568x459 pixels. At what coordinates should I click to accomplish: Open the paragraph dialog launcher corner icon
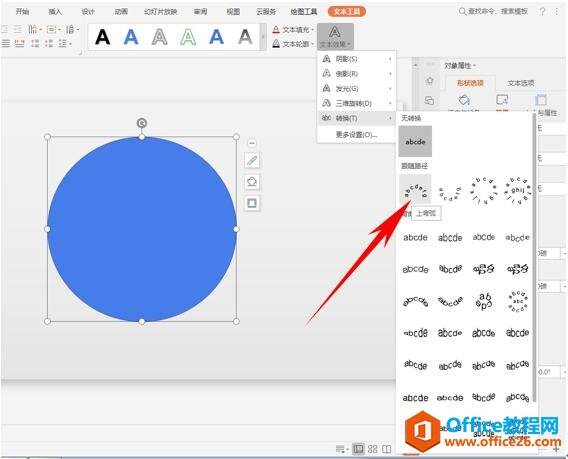pos(80,53)
